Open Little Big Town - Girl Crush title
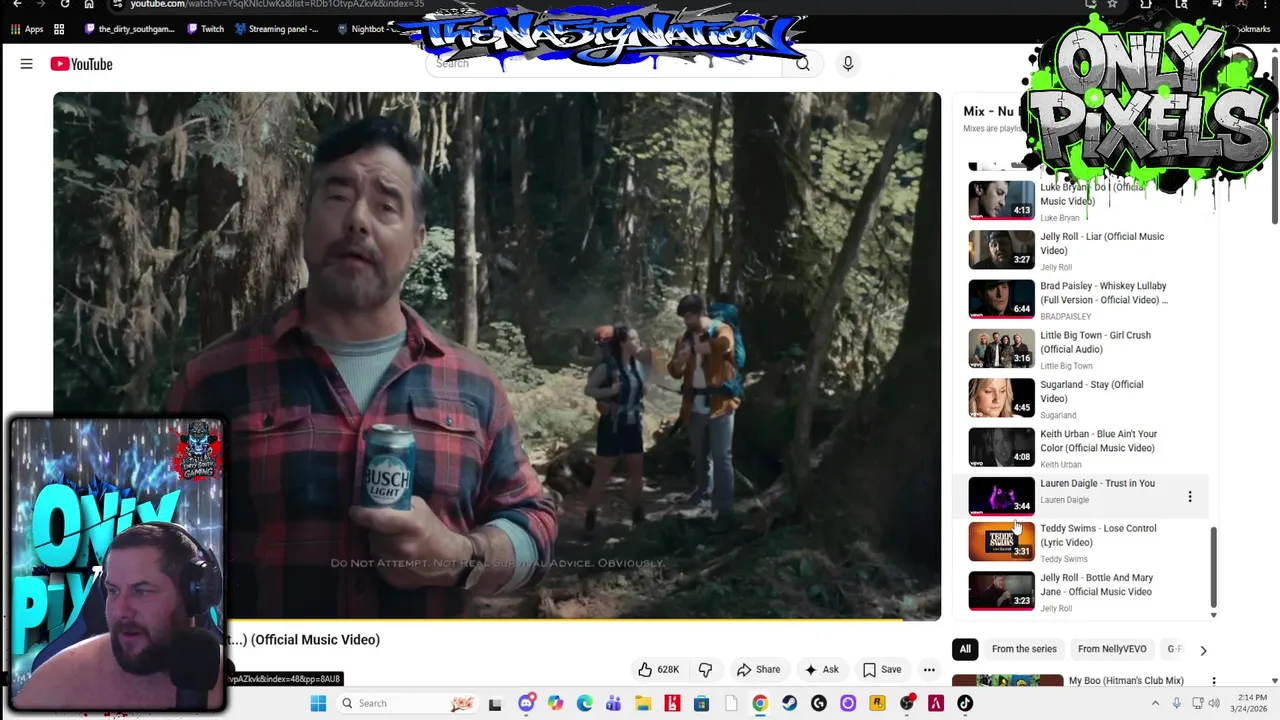The height and width of the screenshot is (720, 1280). click(1095, 342)
